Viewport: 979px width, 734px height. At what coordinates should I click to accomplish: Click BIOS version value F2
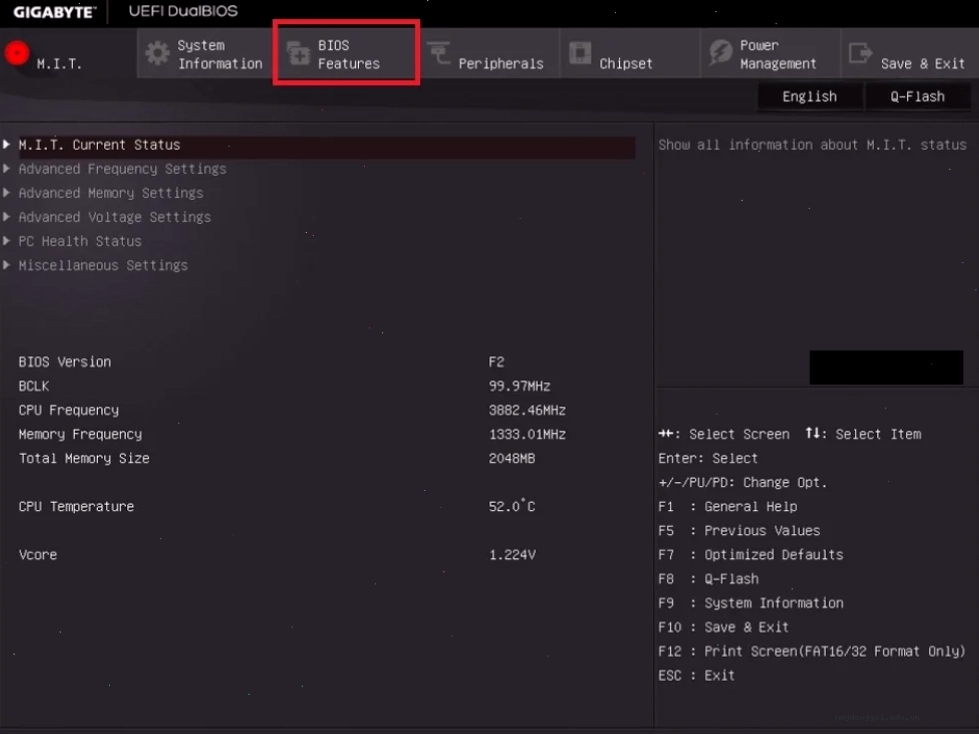click(x=496, y=362)
